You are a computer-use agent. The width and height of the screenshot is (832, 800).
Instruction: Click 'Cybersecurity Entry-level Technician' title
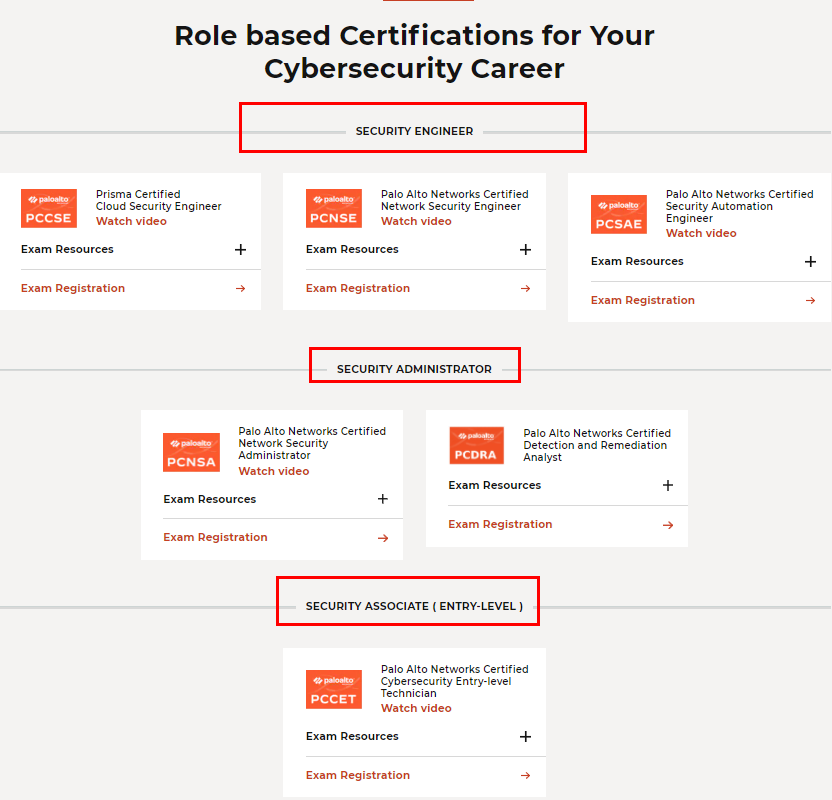[x=455, y=681]
